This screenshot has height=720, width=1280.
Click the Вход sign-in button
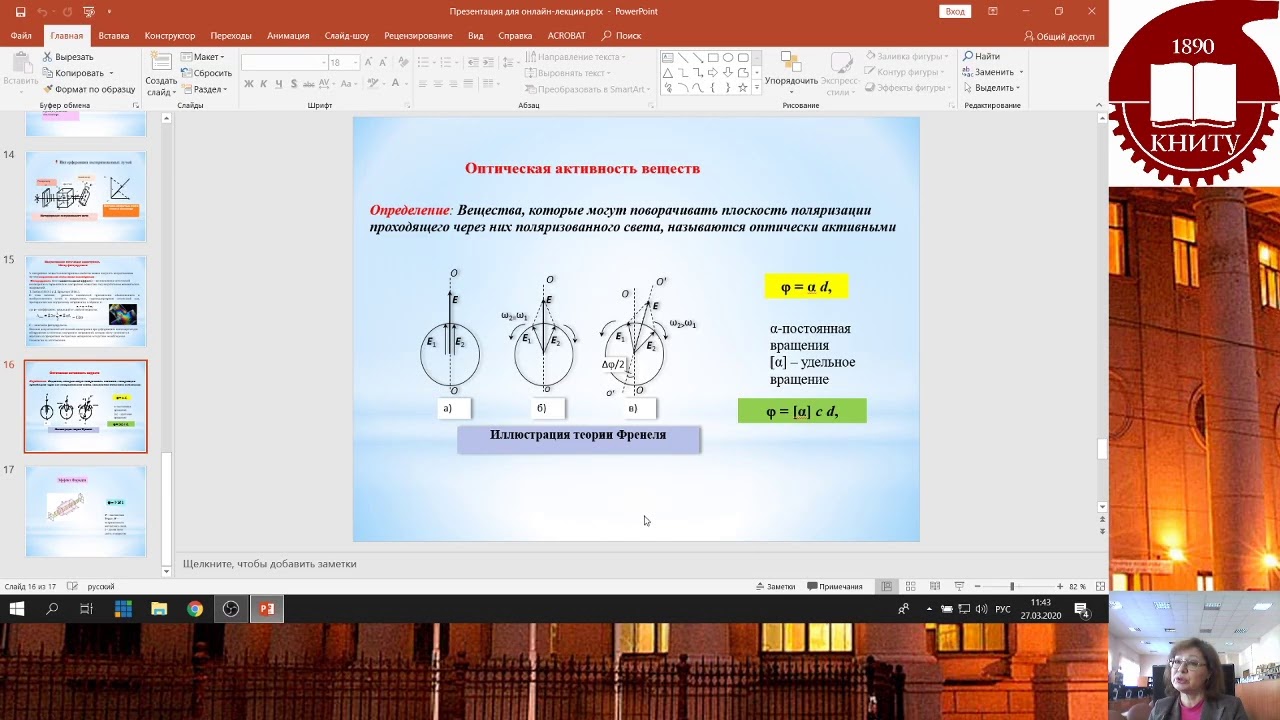955,12
